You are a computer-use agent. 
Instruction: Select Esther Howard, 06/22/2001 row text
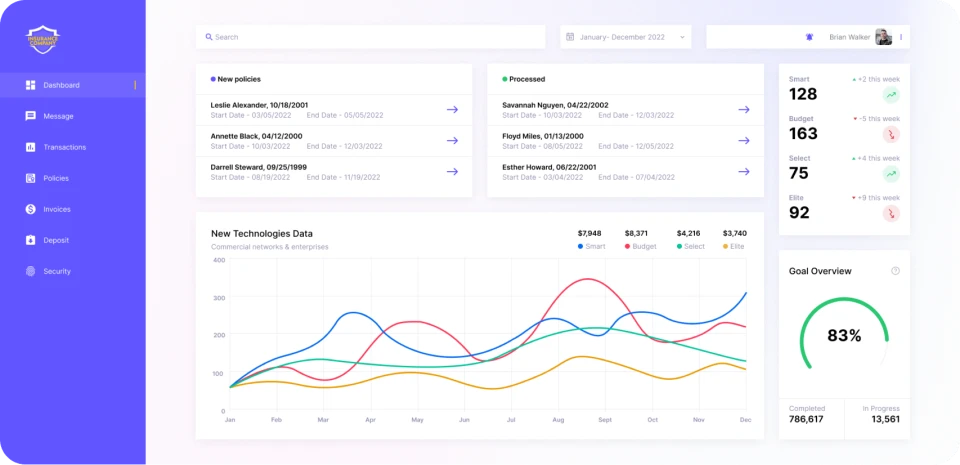pyautogui.click(x=548, y=167)
